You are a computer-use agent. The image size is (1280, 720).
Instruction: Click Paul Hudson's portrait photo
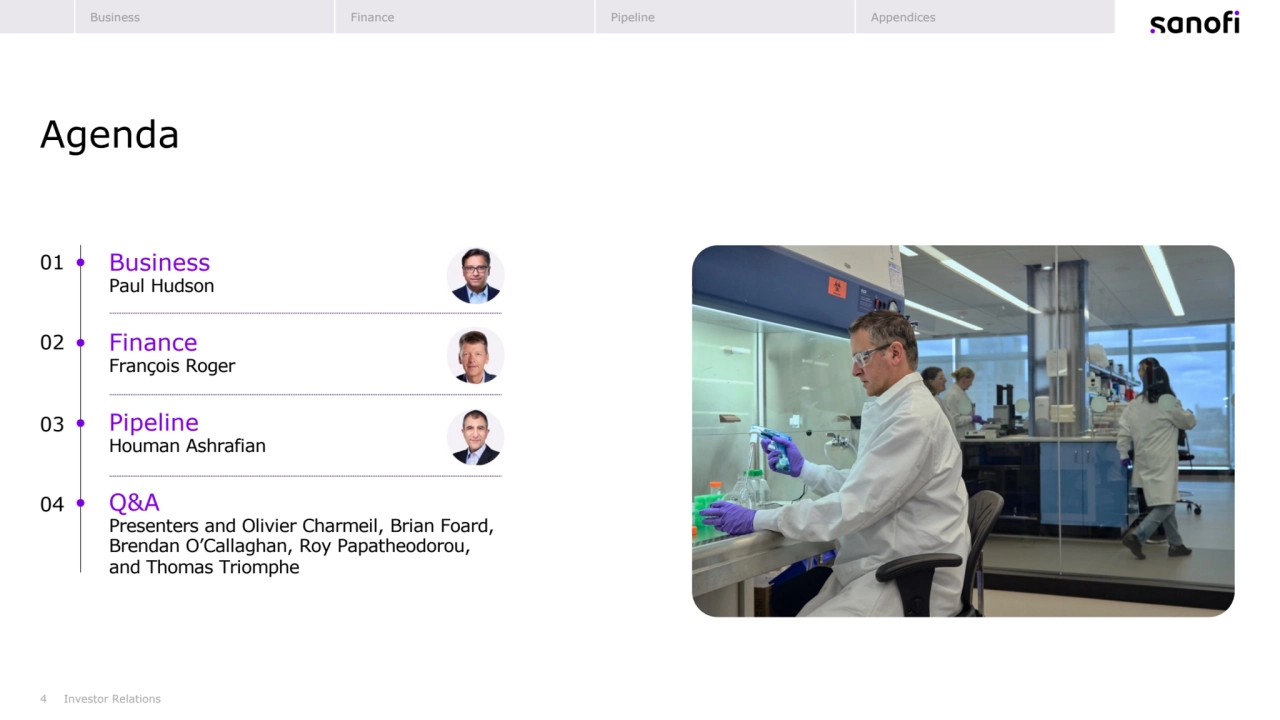click(x=475, y=276)
